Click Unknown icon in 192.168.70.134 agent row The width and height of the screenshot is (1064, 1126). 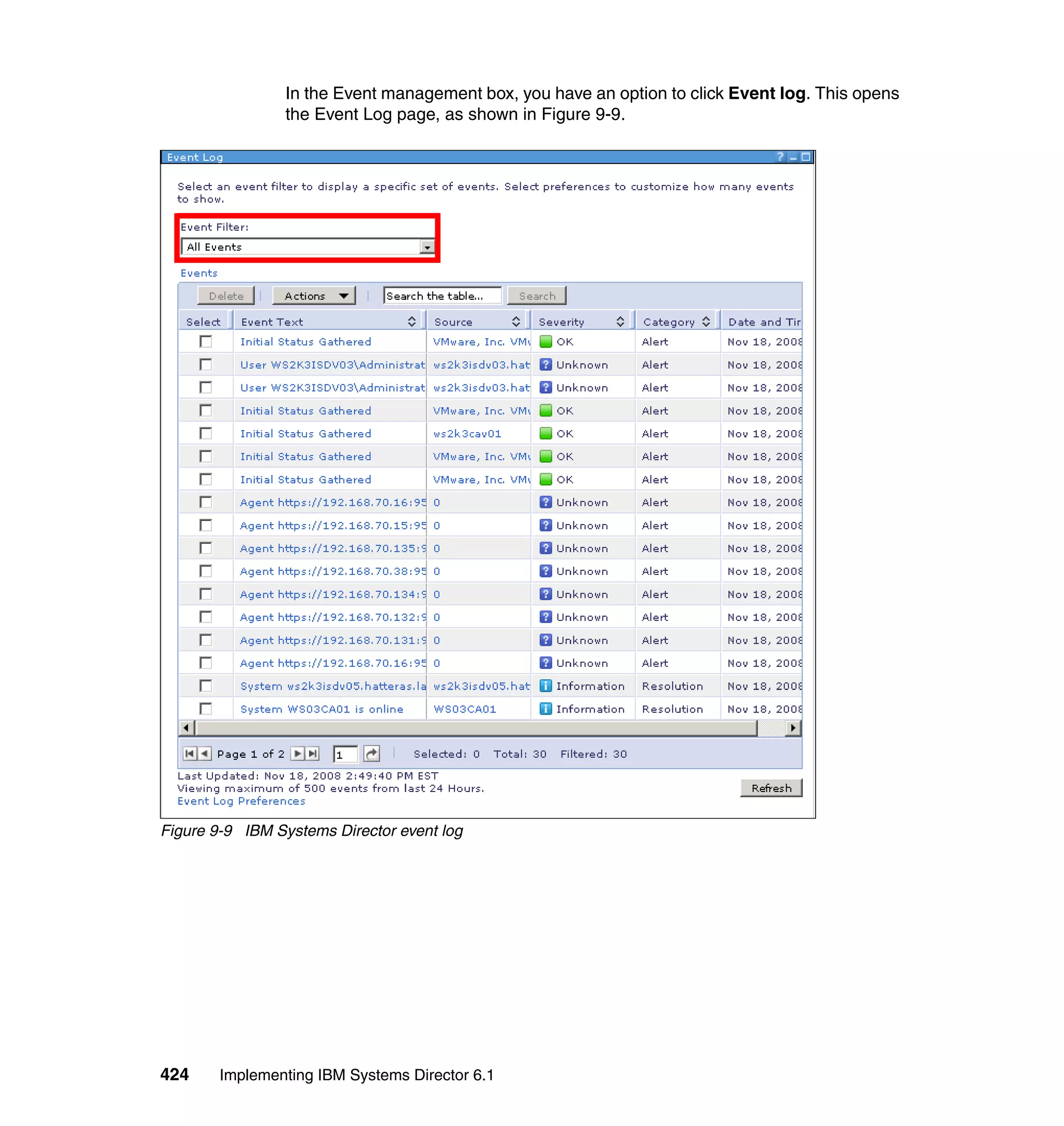pyautogui.click(x=546, y=594)
